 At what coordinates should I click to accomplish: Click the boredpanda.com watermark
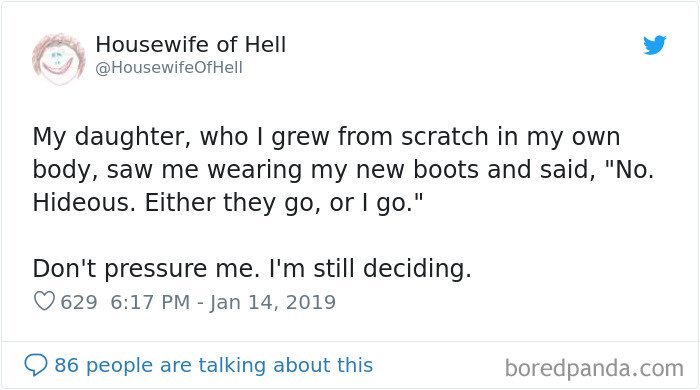click(594, 369)
